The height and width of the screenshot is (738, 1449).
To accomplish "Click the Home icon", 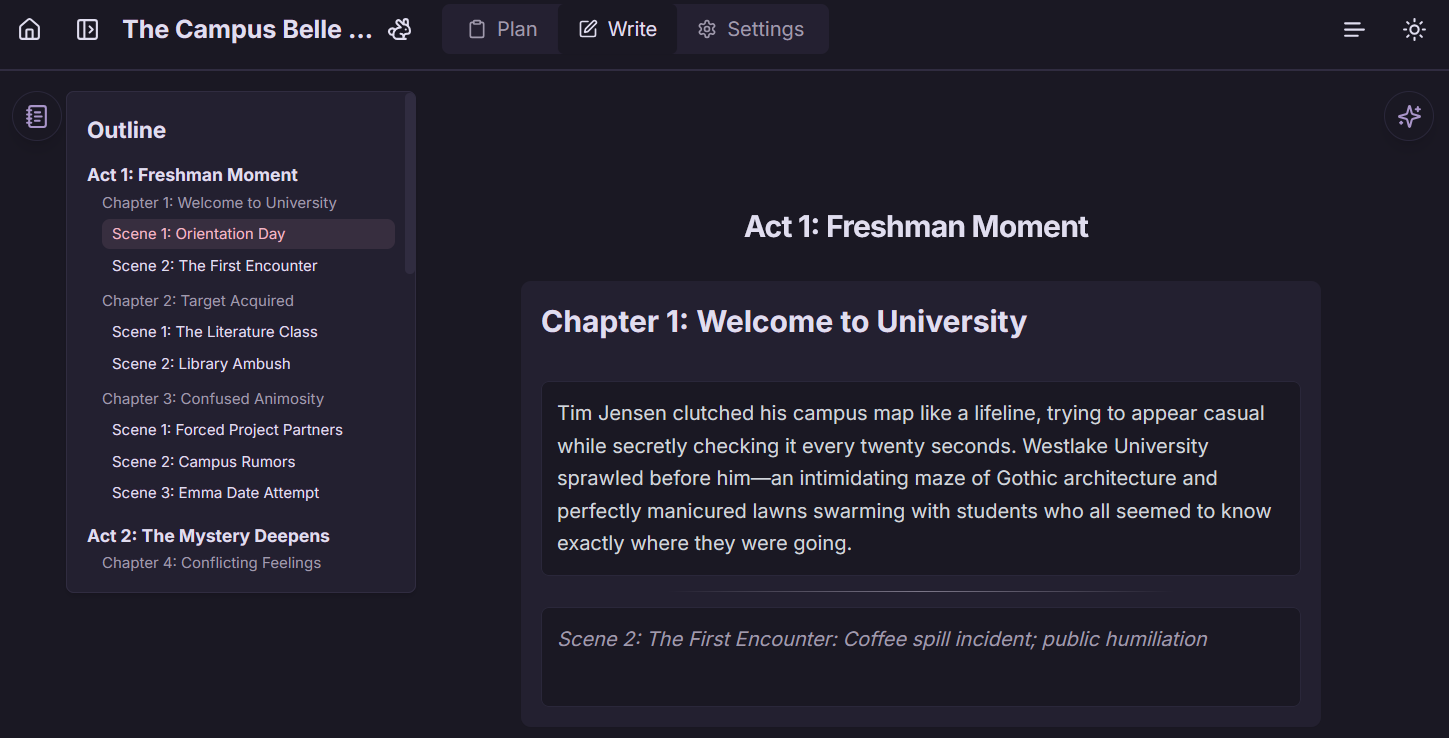I will tap(29, 29).
